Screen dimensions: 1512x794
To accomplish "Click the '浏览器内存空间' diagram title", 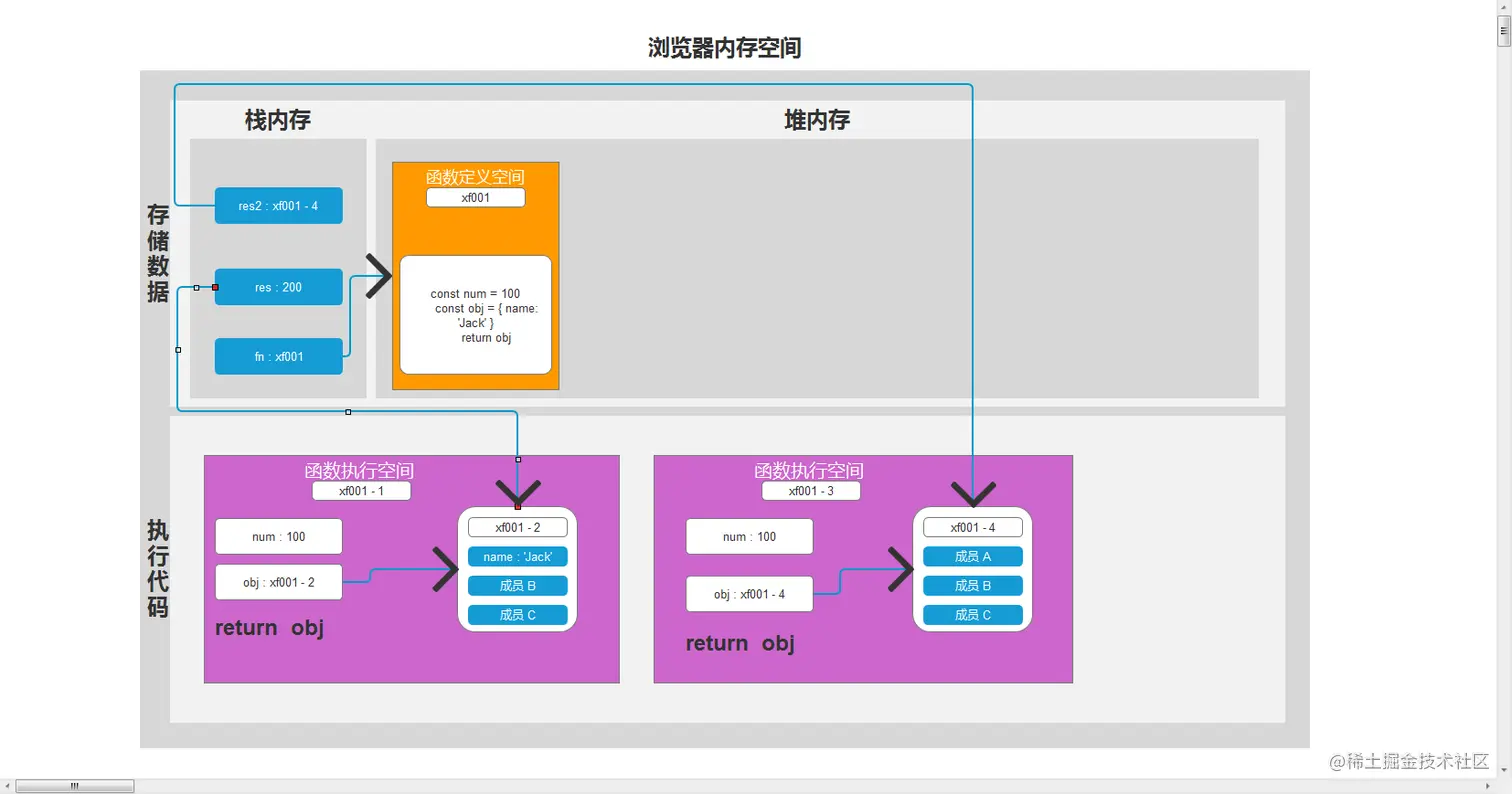I will 725,47.
